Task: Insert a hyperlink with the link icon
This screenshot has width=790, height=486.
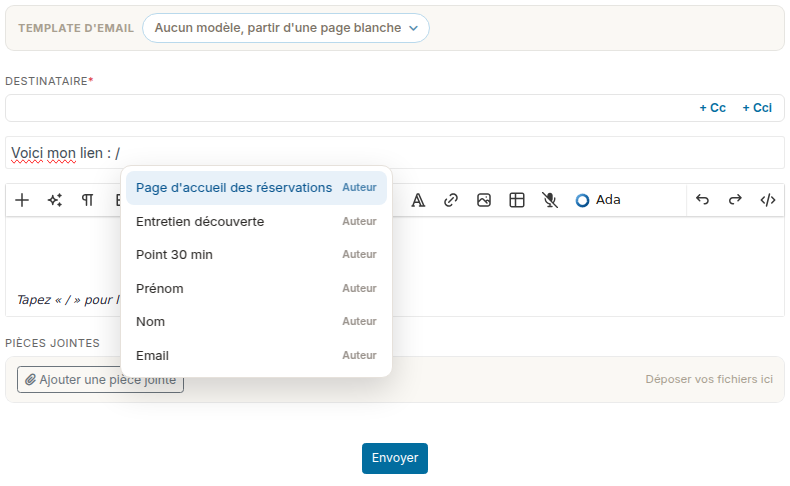Action: (450, 200)
